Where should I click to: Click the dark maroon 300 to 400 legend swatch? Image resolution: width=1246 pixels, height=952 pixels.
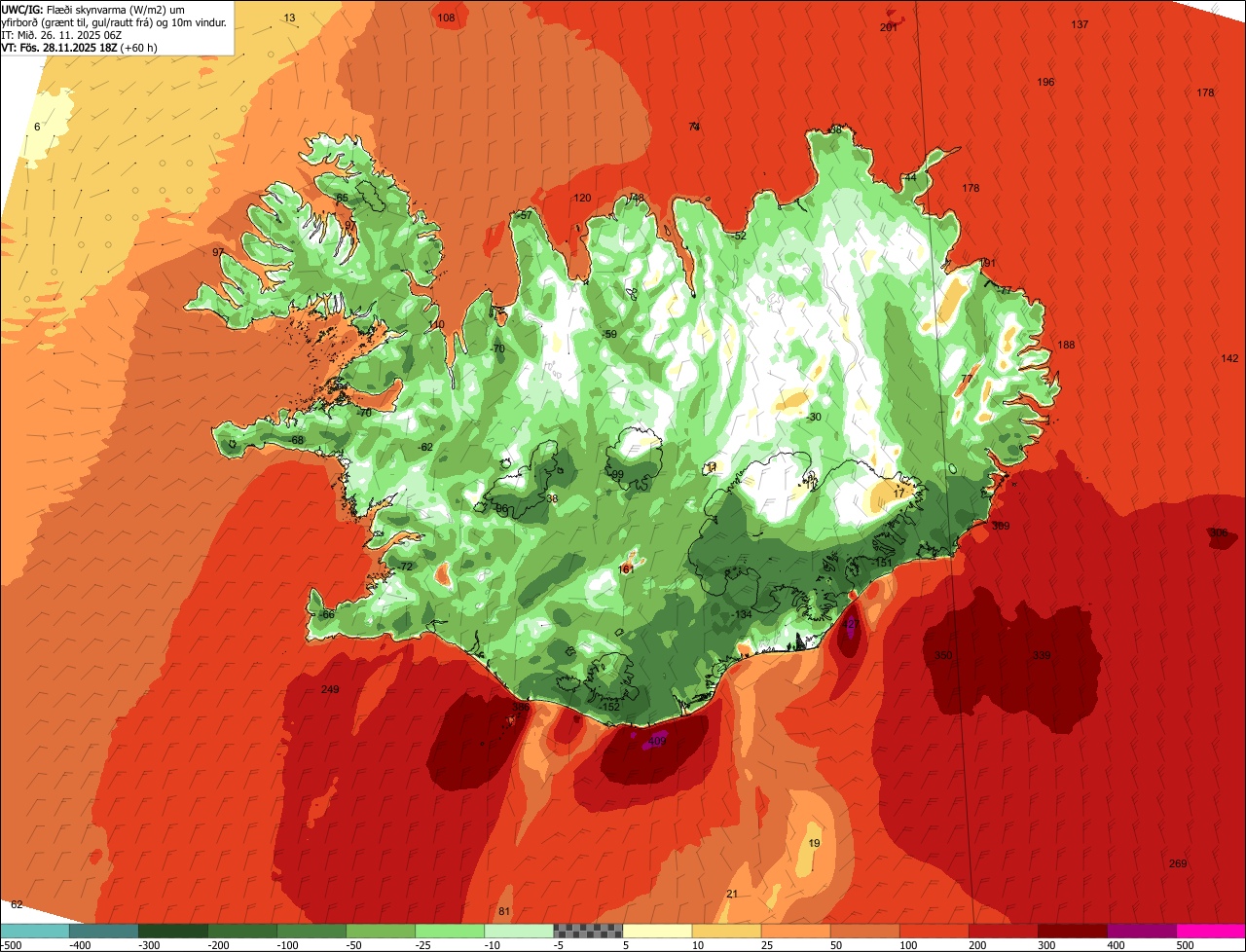tap(1073, 931)
